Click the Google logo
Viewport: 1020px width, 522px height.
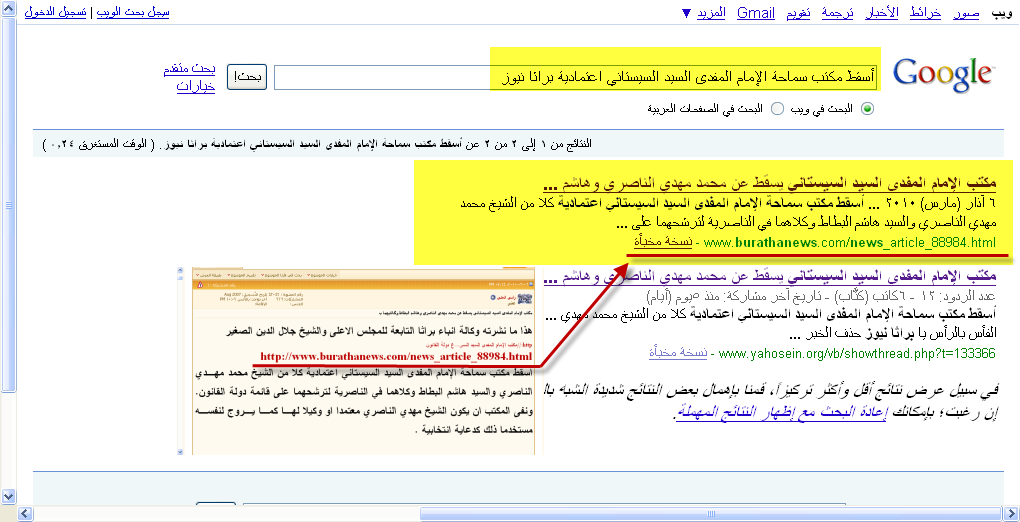click(943, 74)
